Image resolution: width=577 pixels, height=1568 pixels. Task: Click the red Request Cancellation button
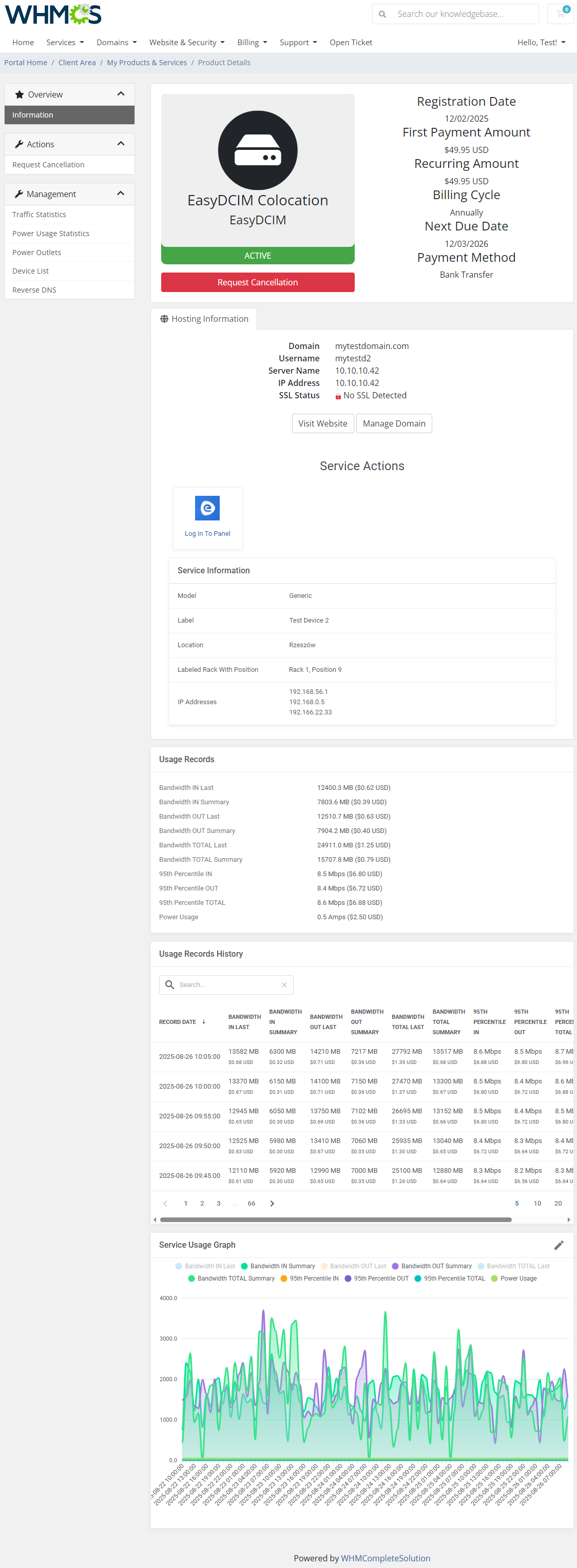pyautogui.click(x=258, y=282)
